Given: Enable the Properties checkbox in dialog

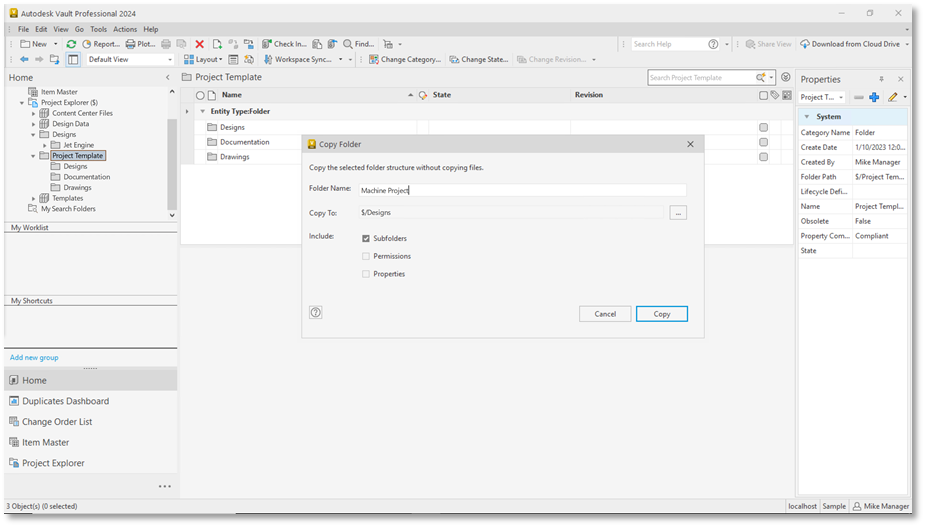Looking at the screenshot, I should [366, 274].
